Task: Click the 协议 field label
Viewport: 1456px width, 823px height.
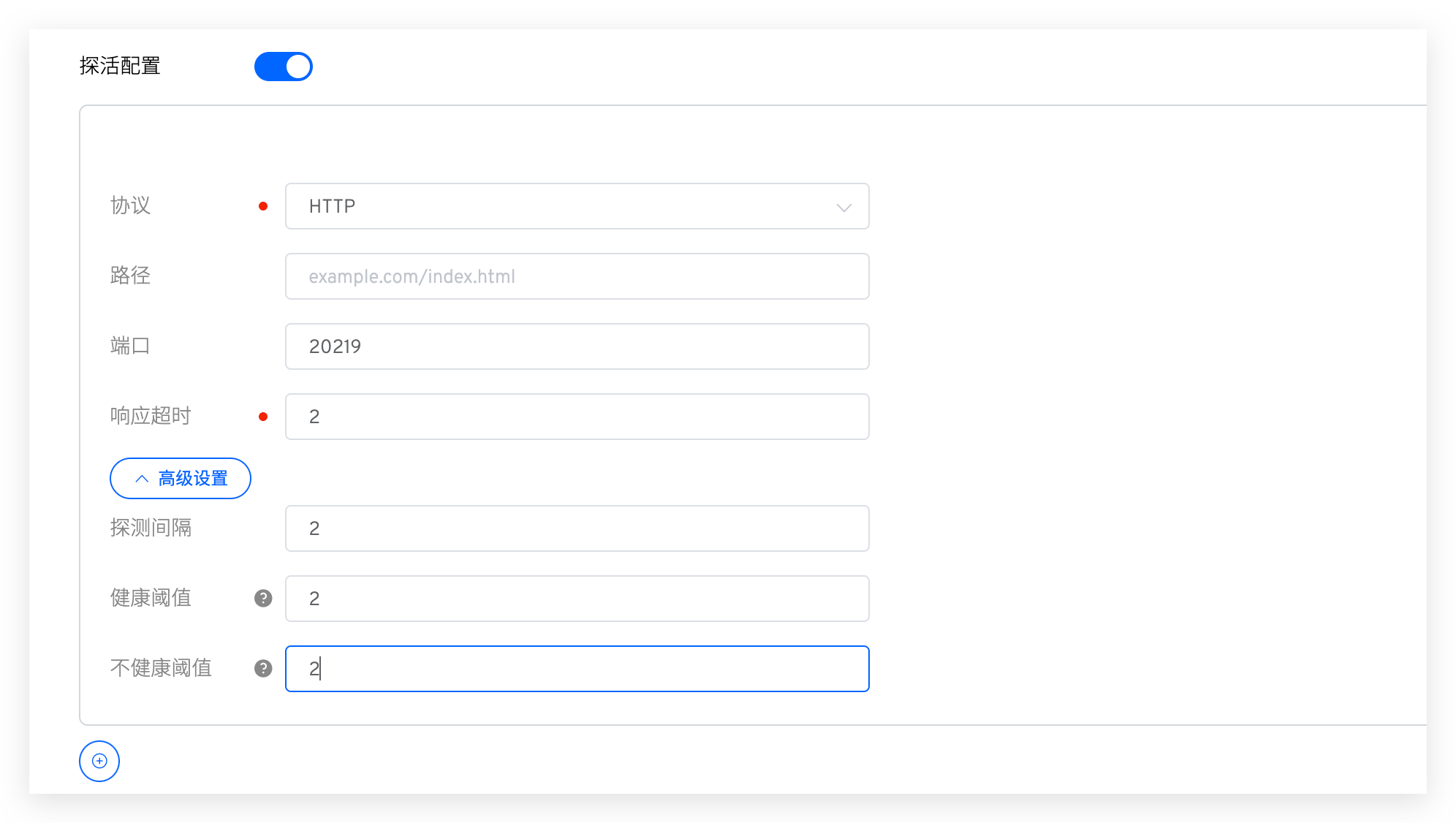Action: 130,205
